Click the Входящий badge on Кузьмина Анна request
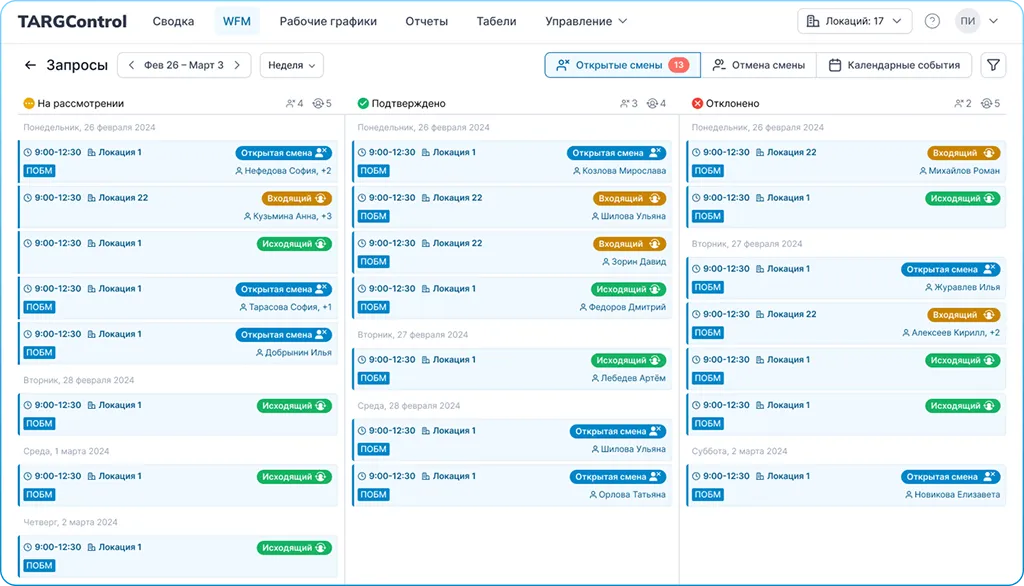This screenshot has width=1024, height=586. pyautogui.click(x=297, y=198)
